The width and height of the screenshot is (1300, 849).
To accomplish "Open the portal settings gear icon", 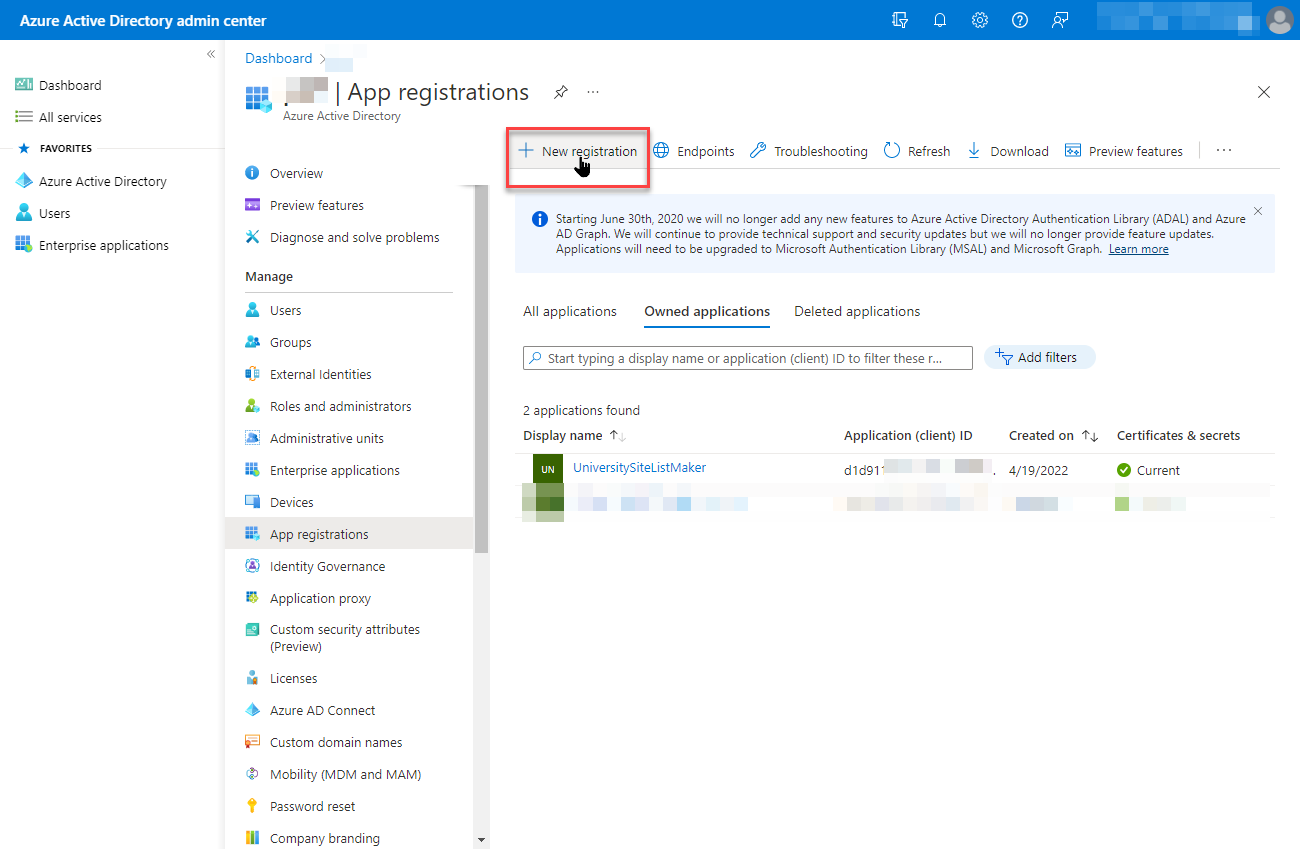I will [980, 20].
